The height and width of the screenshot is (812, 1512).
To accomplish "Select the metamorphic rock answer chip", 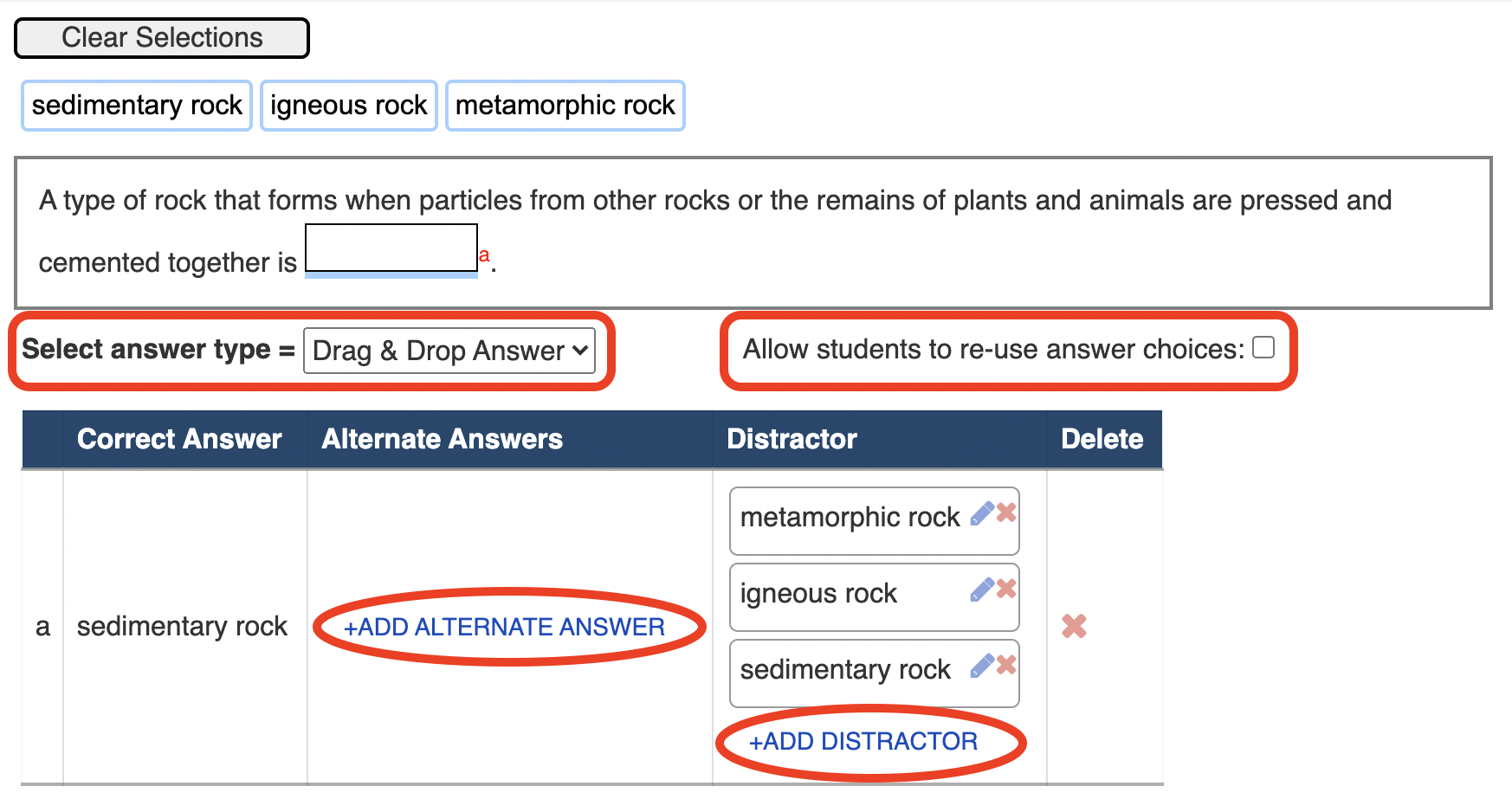I will pyautogui.click(x=565, y=106).
